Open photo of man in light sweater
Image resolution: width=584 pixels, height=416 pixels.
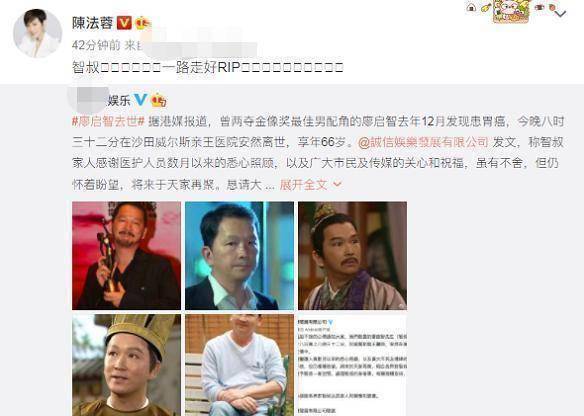click(239, 365)
